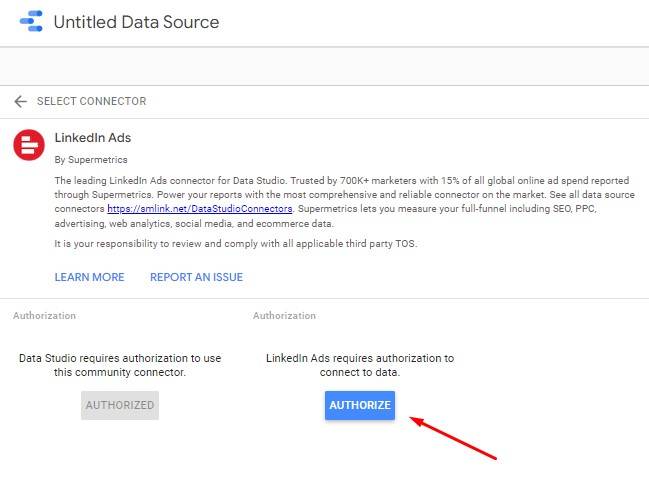The width and height of the screenshot is (649, 490).
Task: Click the LinkedIn Ads connector title
Action: [93, 137]
